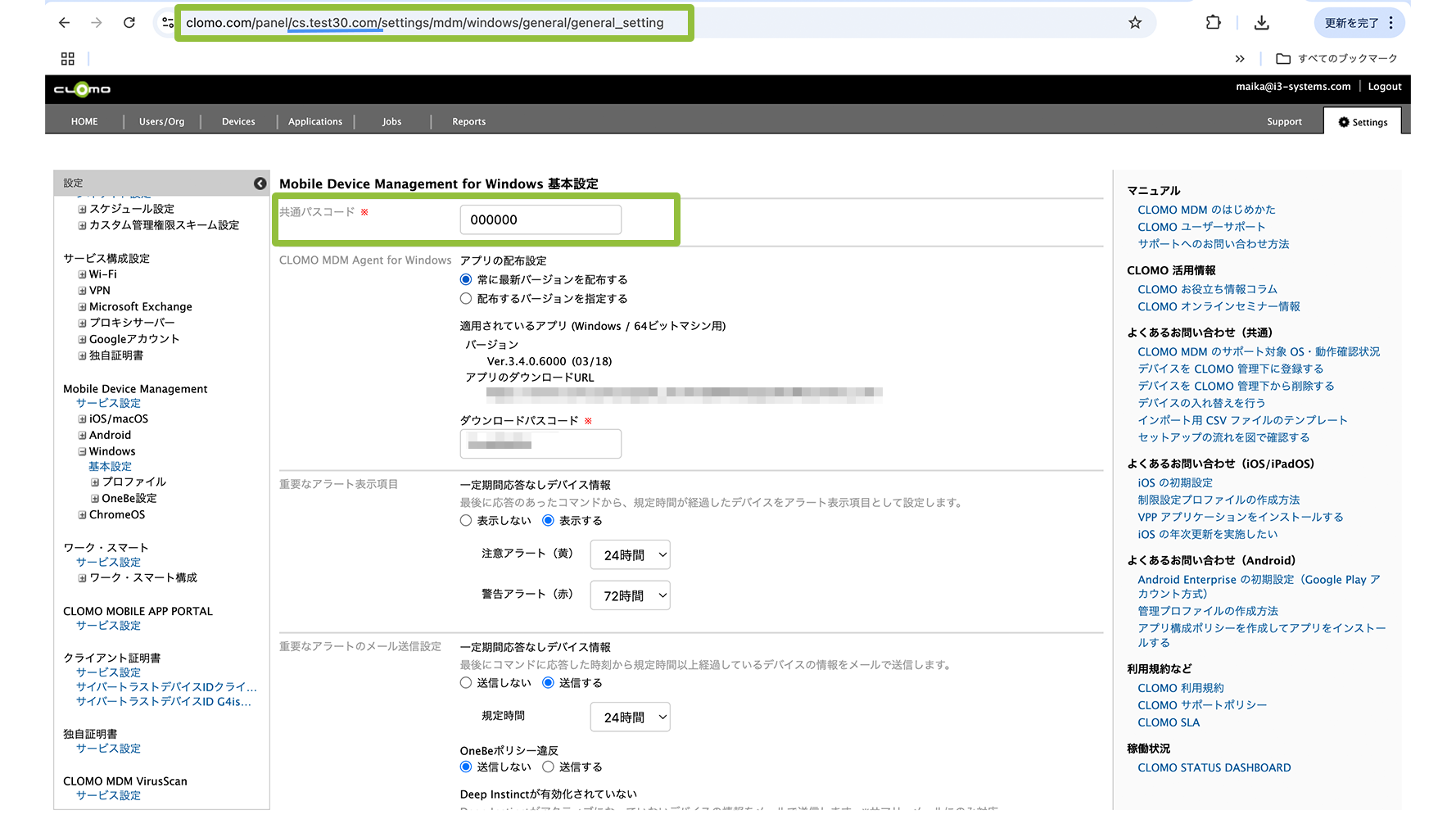1456x819 pixels.
Task: Reload the page with the refresh icon
Action: click(129, 23)
